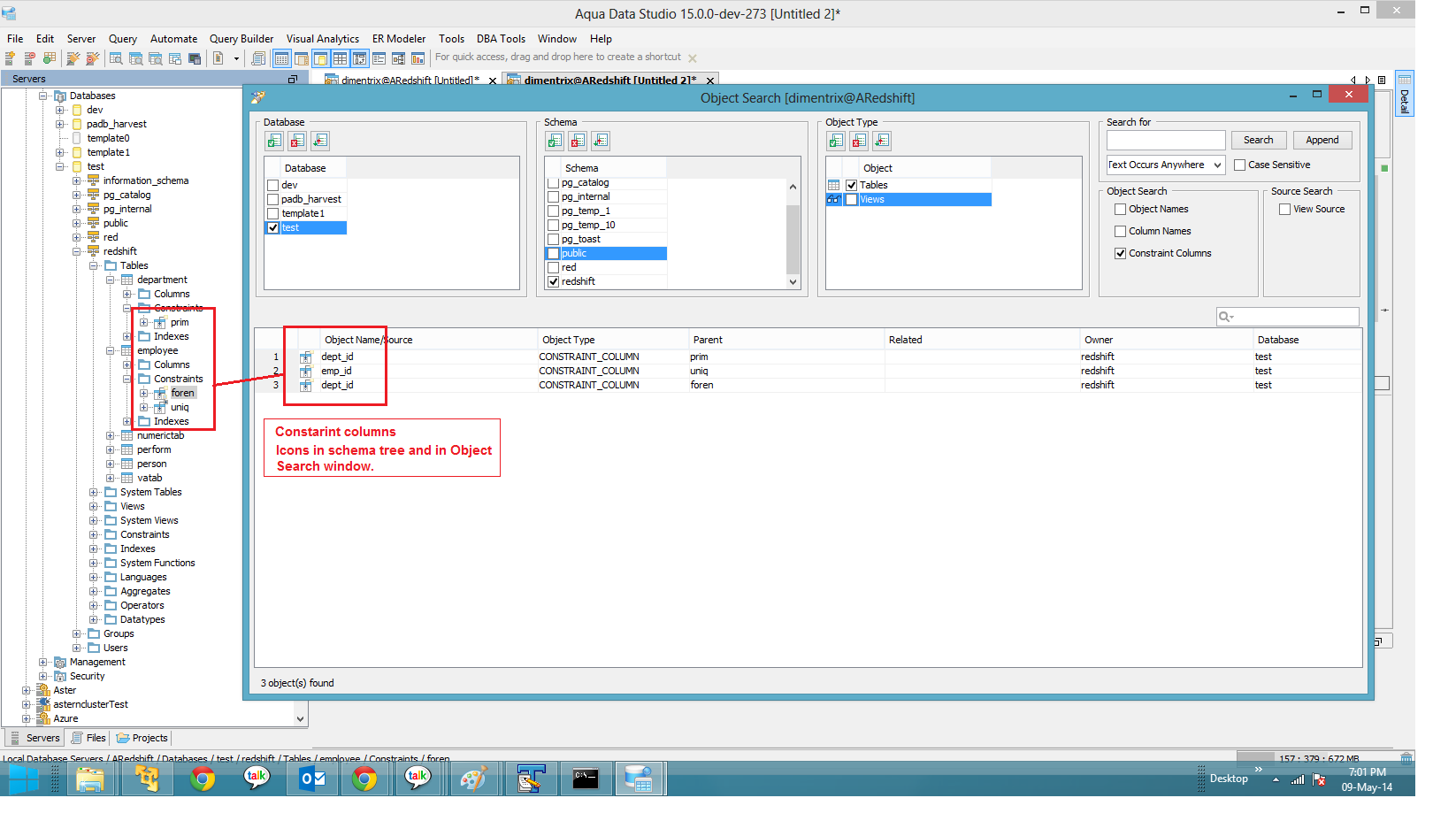Screen dimensions: 1456x821
Task: Select the foren constraint in schema tree
Action: coord(182,393)
